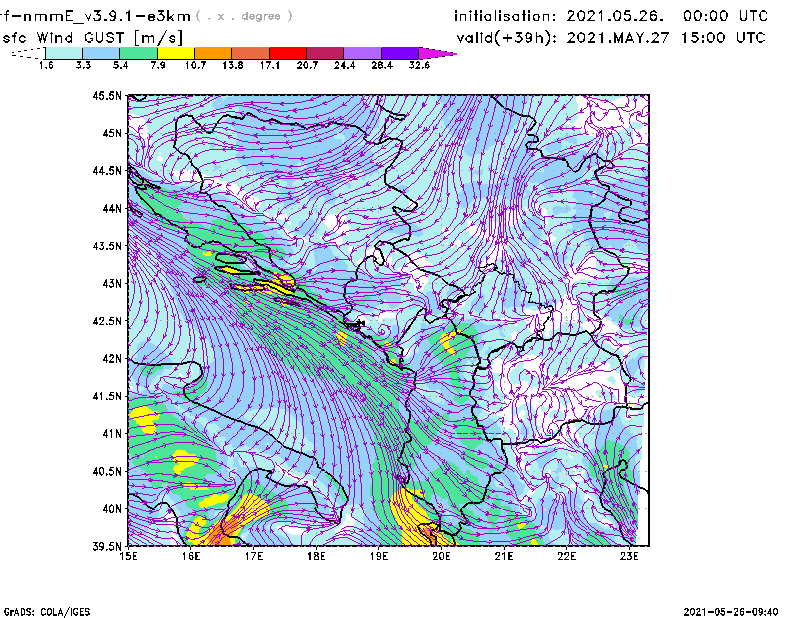This screenshot has height=618, width=800.
Task: Click the 41.5N latitude label
Action: tap(107, 396)
